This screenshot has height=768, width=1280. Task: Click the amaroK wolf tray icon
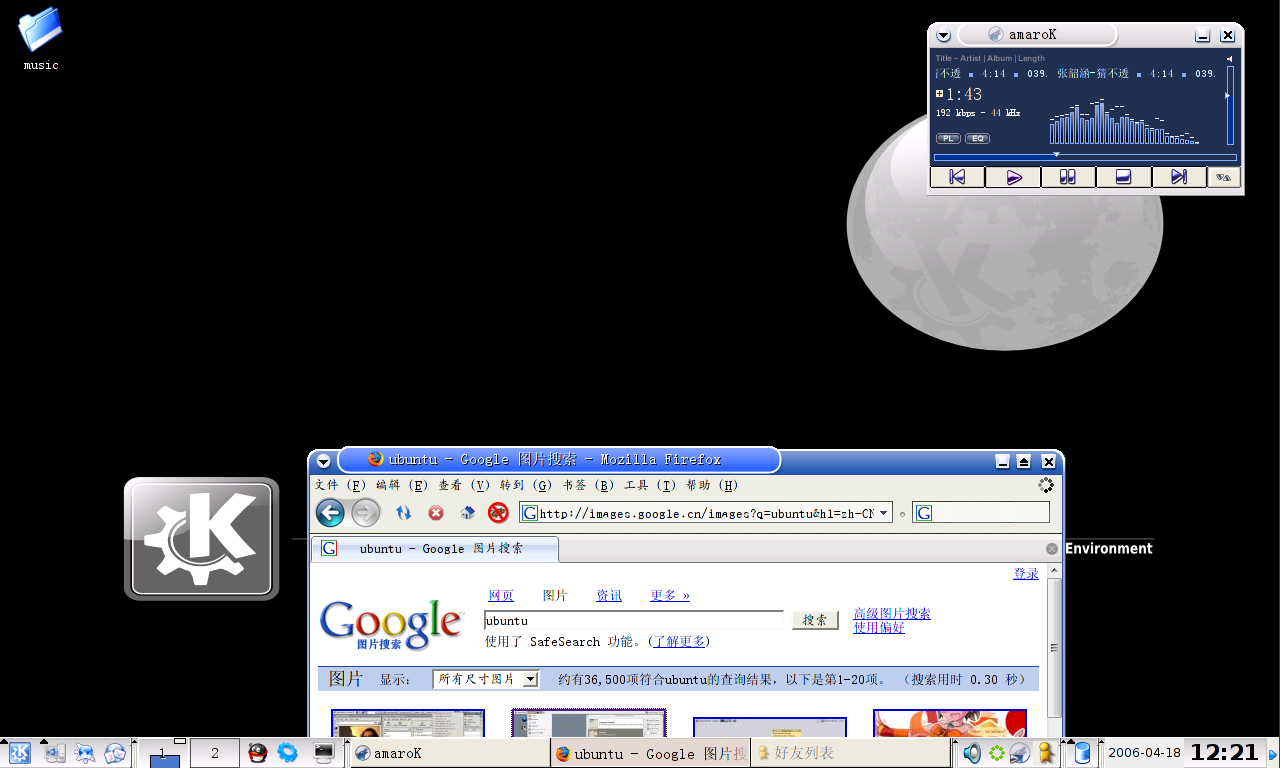click(x=1020, y=753)
